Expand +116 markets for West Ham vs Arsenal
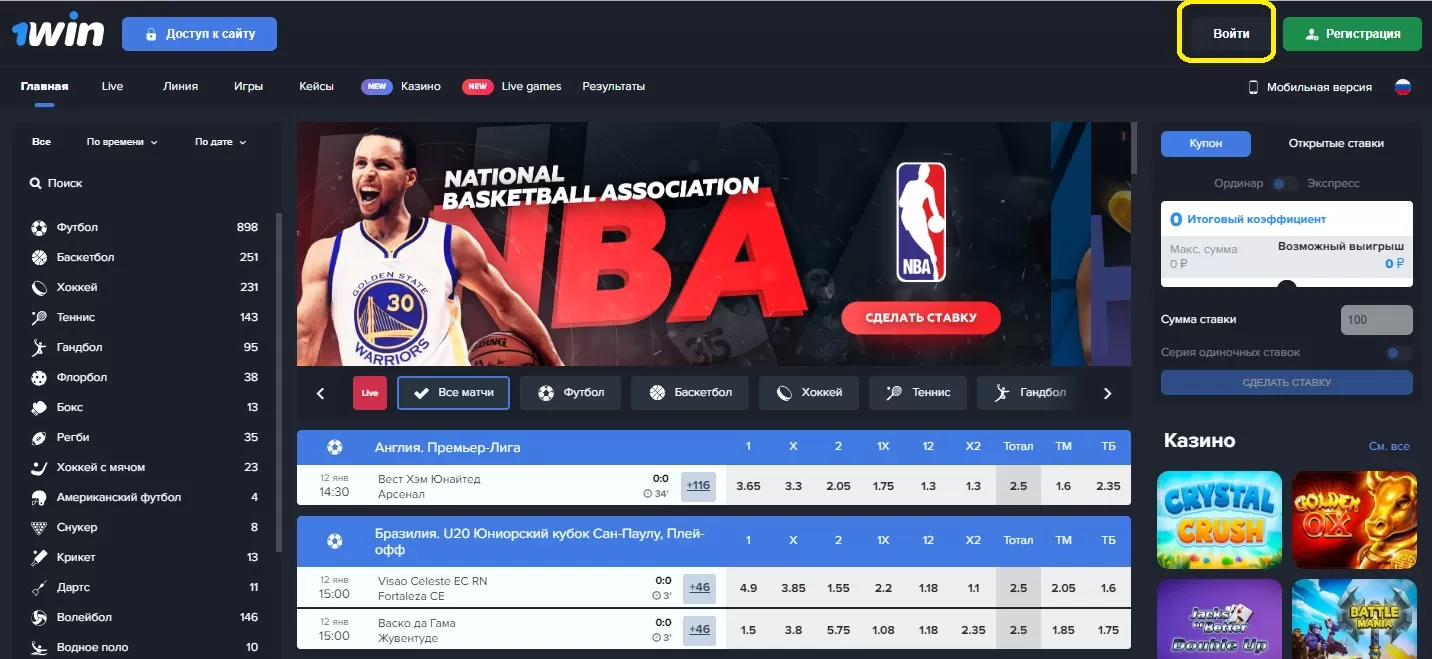 (699, 486)
